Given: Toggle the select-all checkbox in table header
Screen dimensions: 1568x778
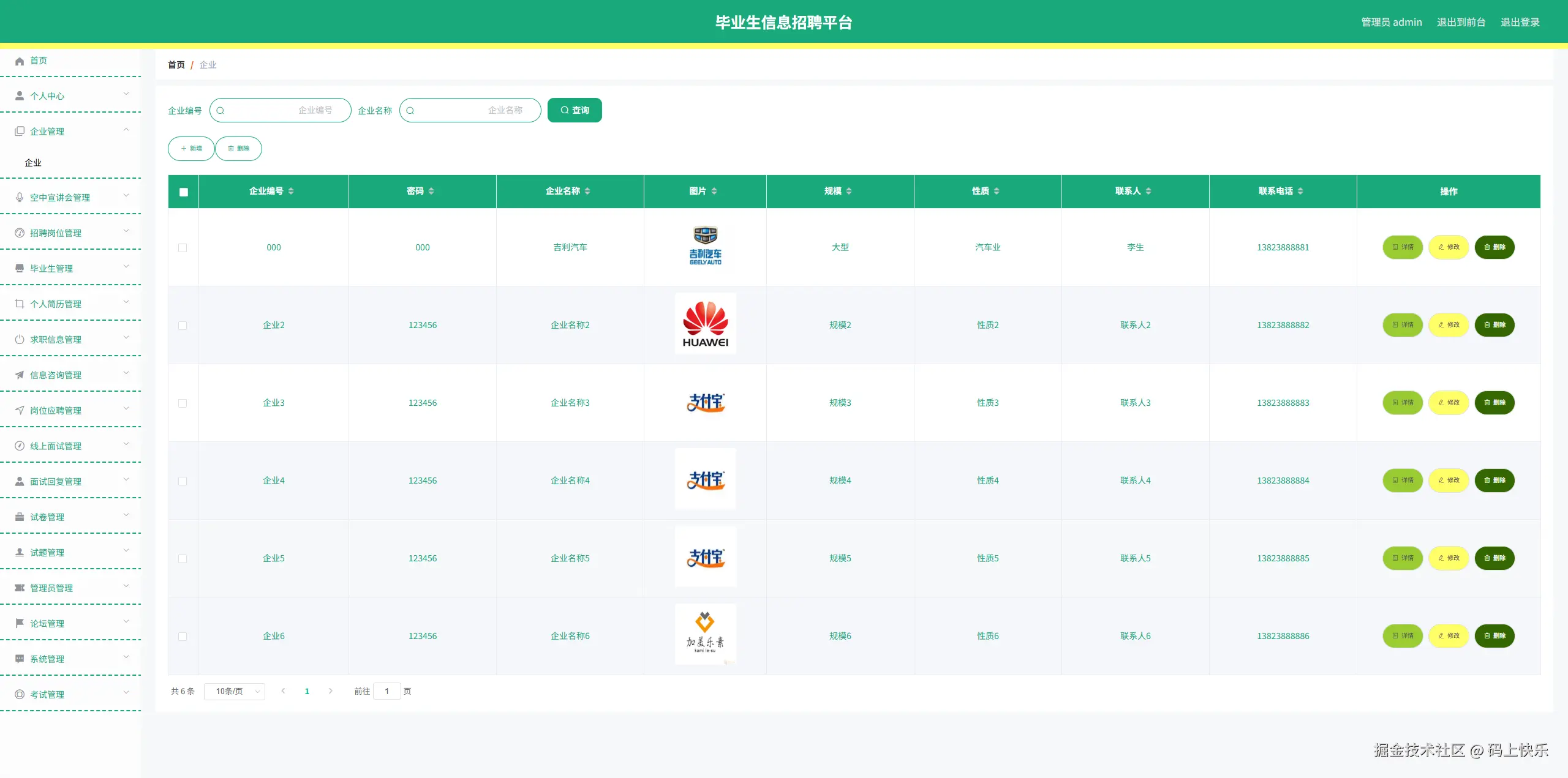Looking at the screenshot, I should point(183,192).
